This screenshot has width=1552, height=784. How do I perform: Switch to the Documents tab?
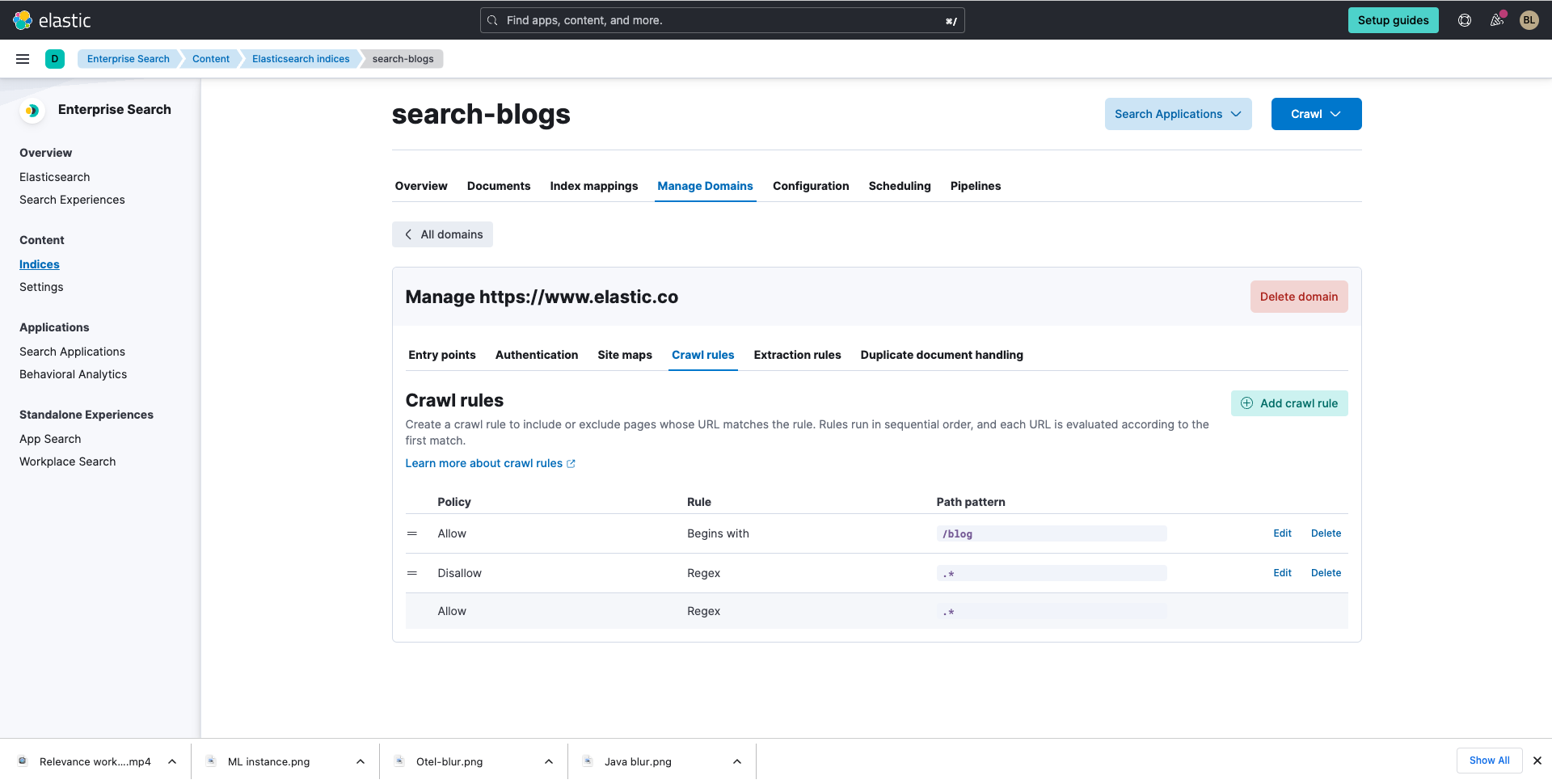tap(499, 186)
